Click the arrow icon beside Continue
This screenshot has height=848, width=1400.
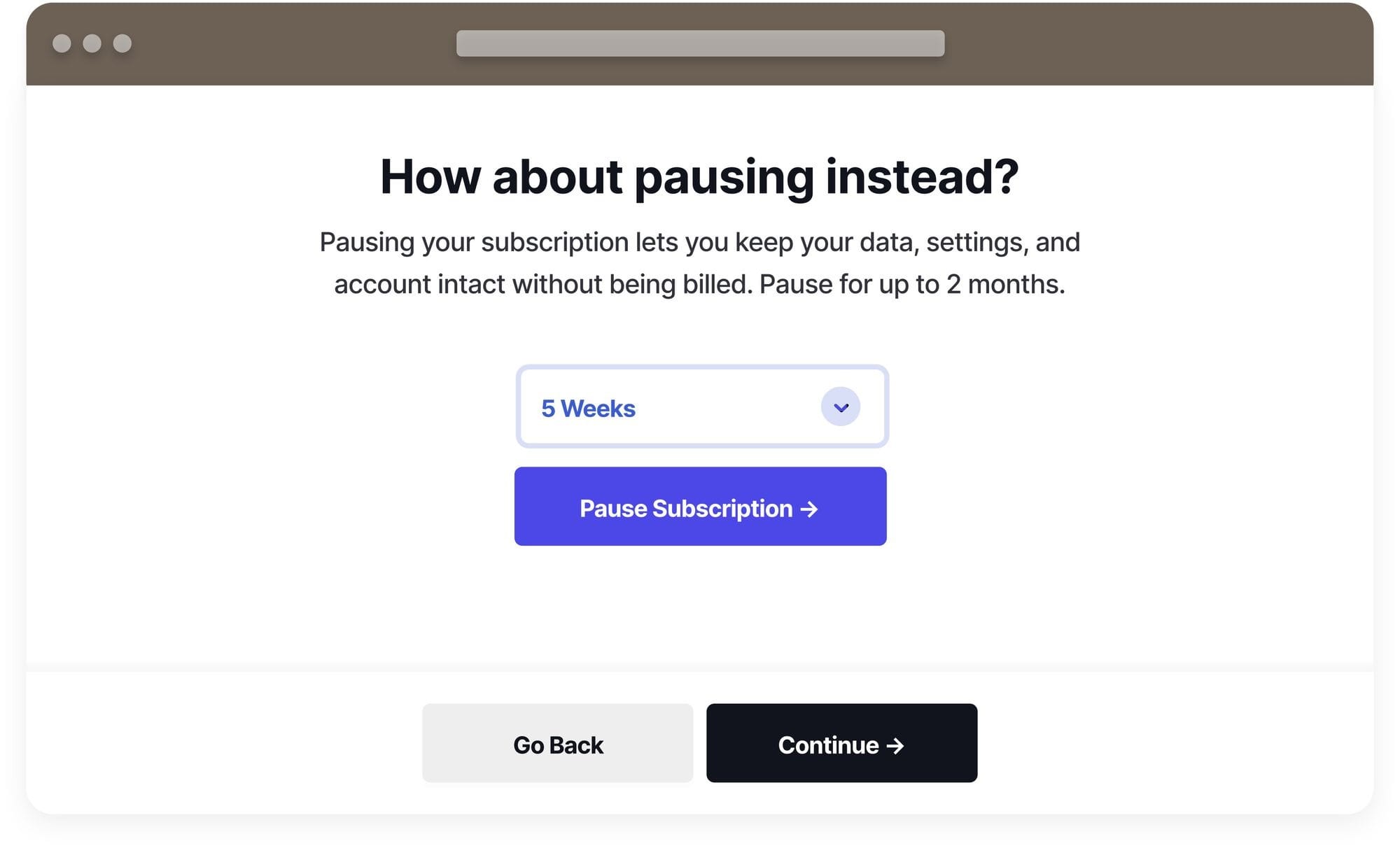point(895,746)
